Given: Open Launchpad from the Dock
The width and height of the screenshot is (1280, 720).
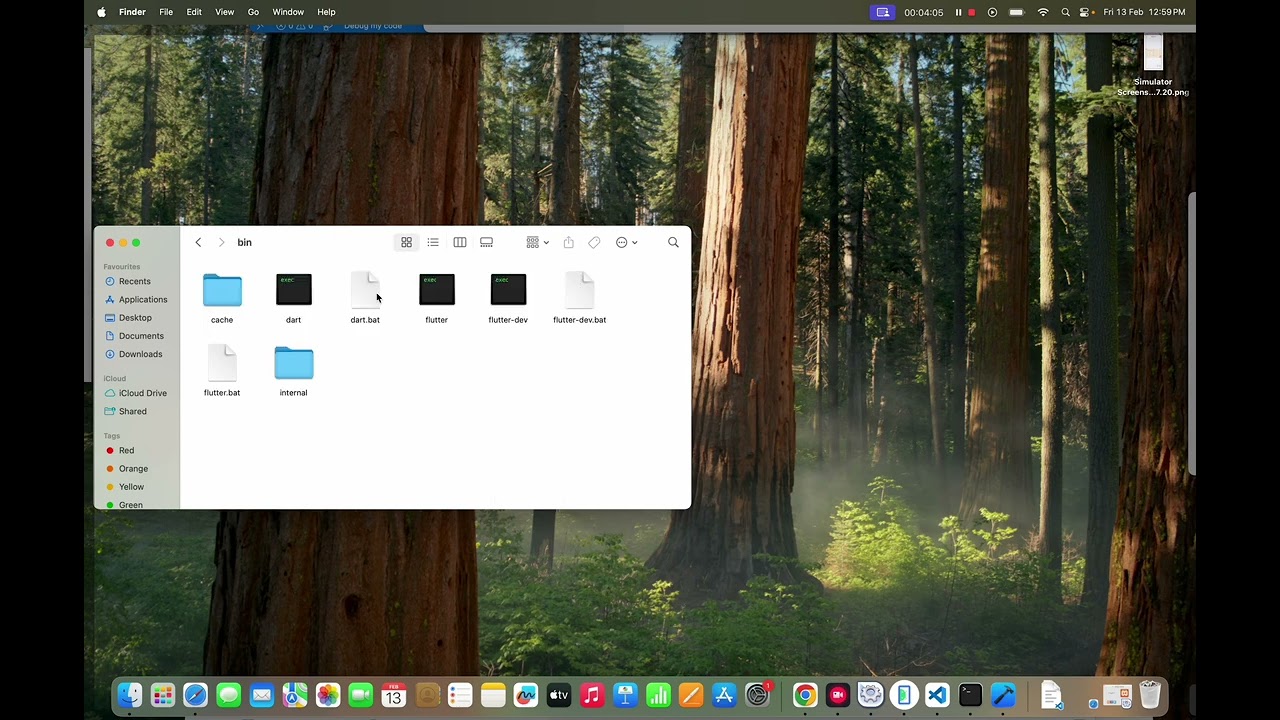Looking at the screenshot, I should pos(163,695).
